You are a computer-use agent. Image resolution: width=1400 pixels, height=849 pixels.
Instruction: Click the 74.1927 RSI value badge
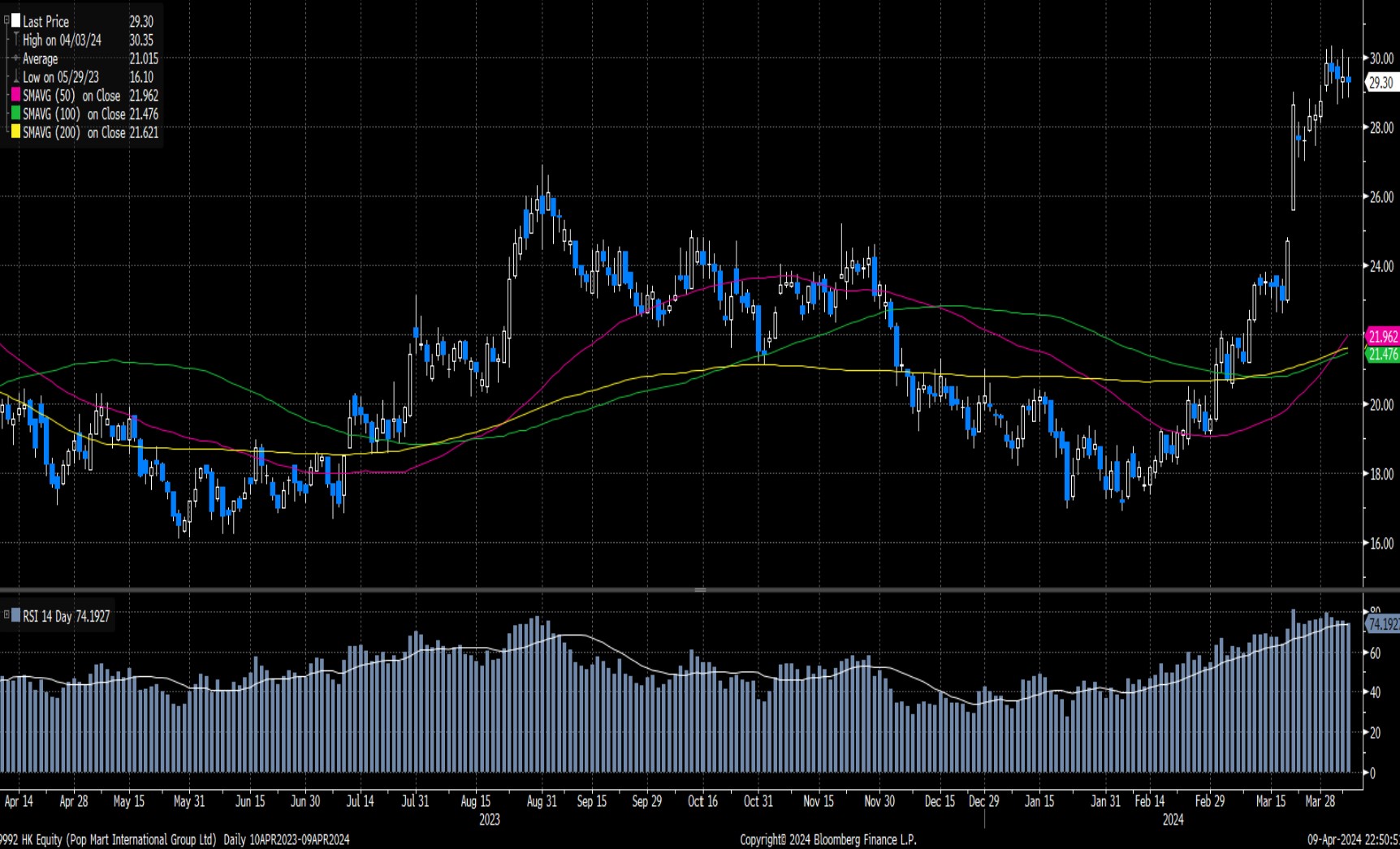(1381, 625)
